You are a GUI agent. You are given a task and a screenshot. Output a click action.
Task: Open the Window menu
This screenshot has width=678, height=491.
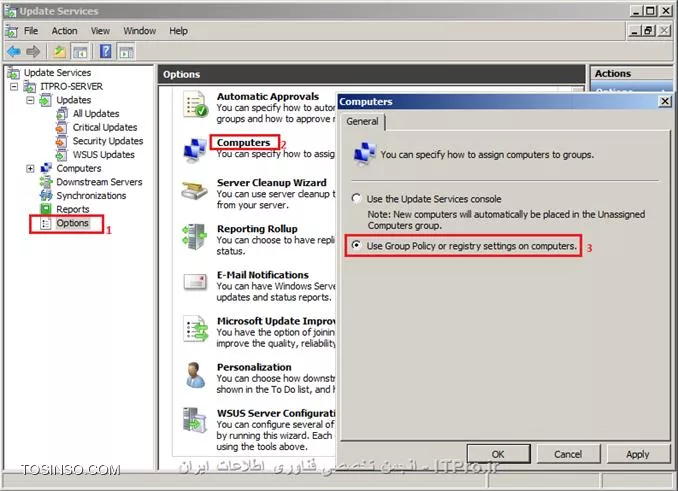coord(140,31)
